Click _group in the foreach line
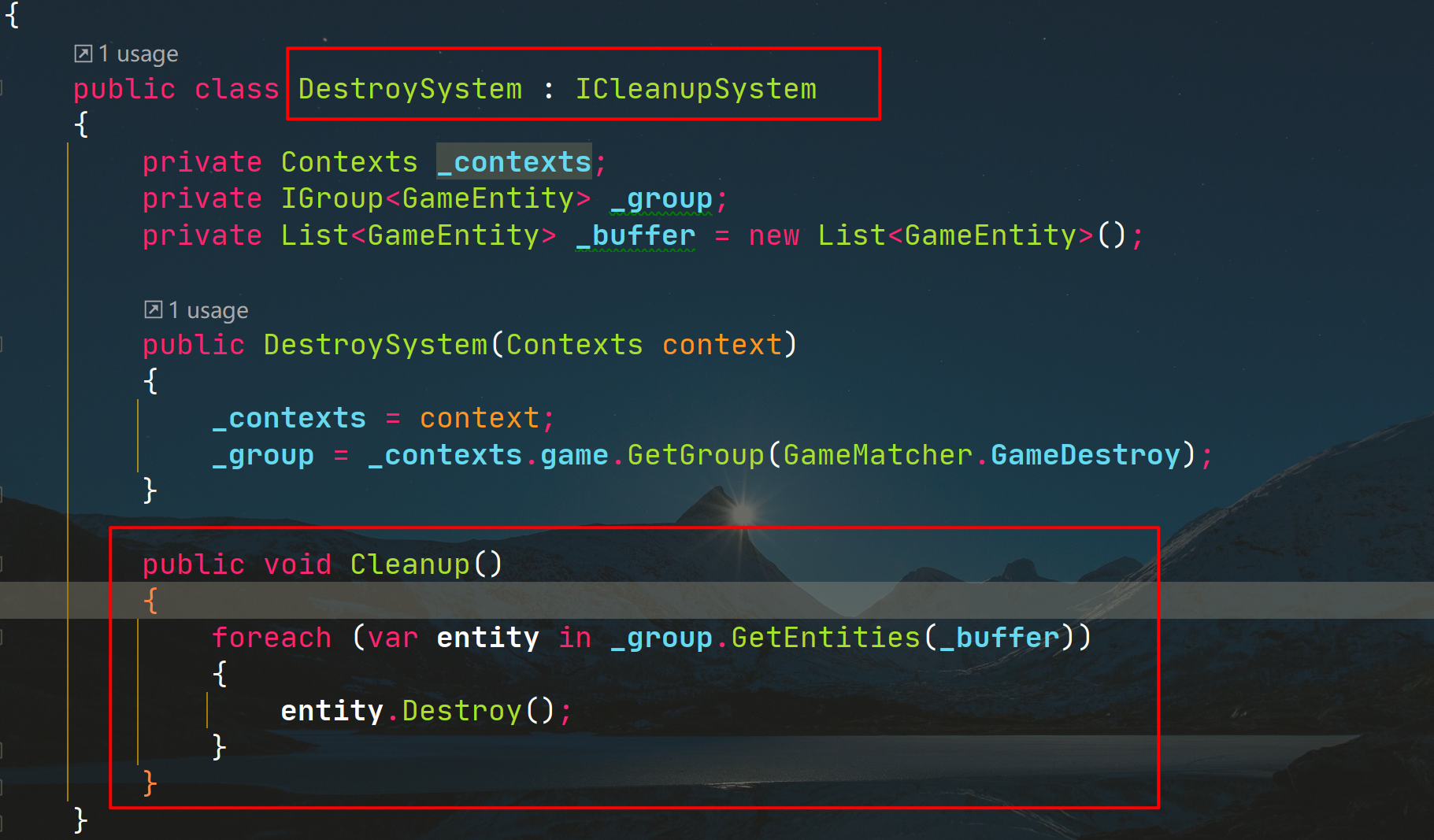The image size is (1434, 840). click(661, 638)
